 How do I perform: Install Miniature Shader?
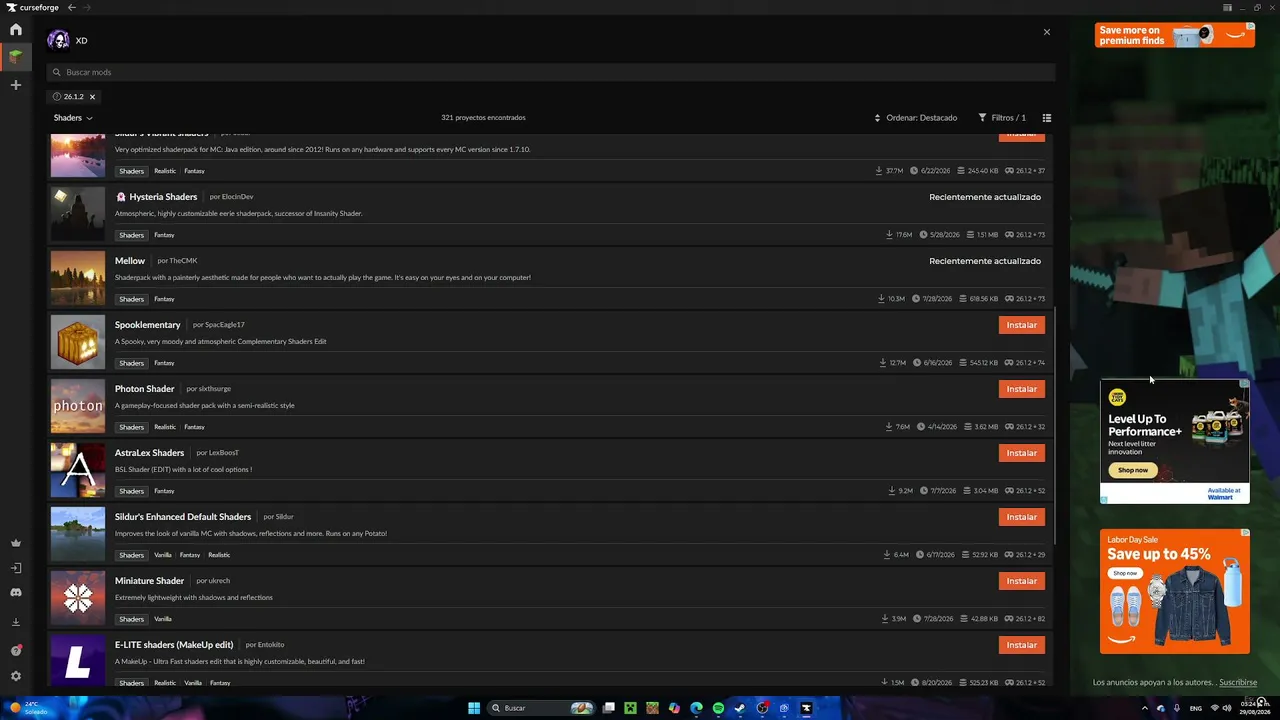(1021, 581)
